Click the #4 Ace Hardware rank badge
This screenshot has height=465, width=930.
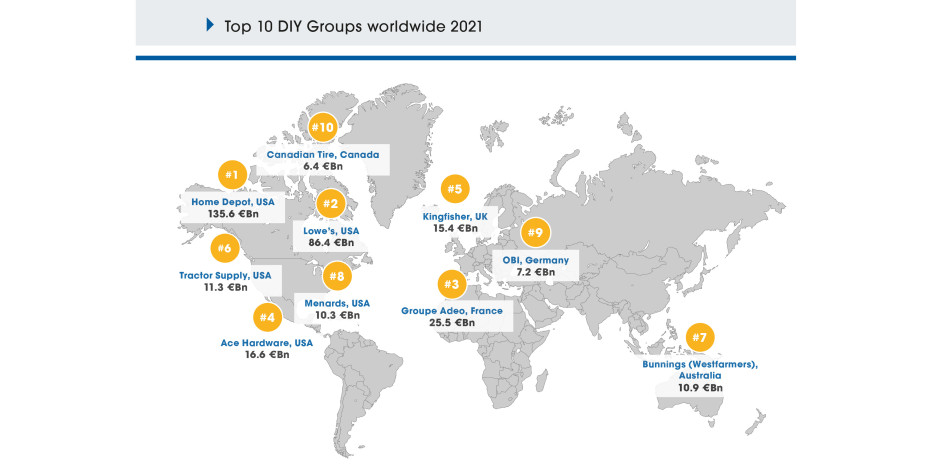click(266, 318)
